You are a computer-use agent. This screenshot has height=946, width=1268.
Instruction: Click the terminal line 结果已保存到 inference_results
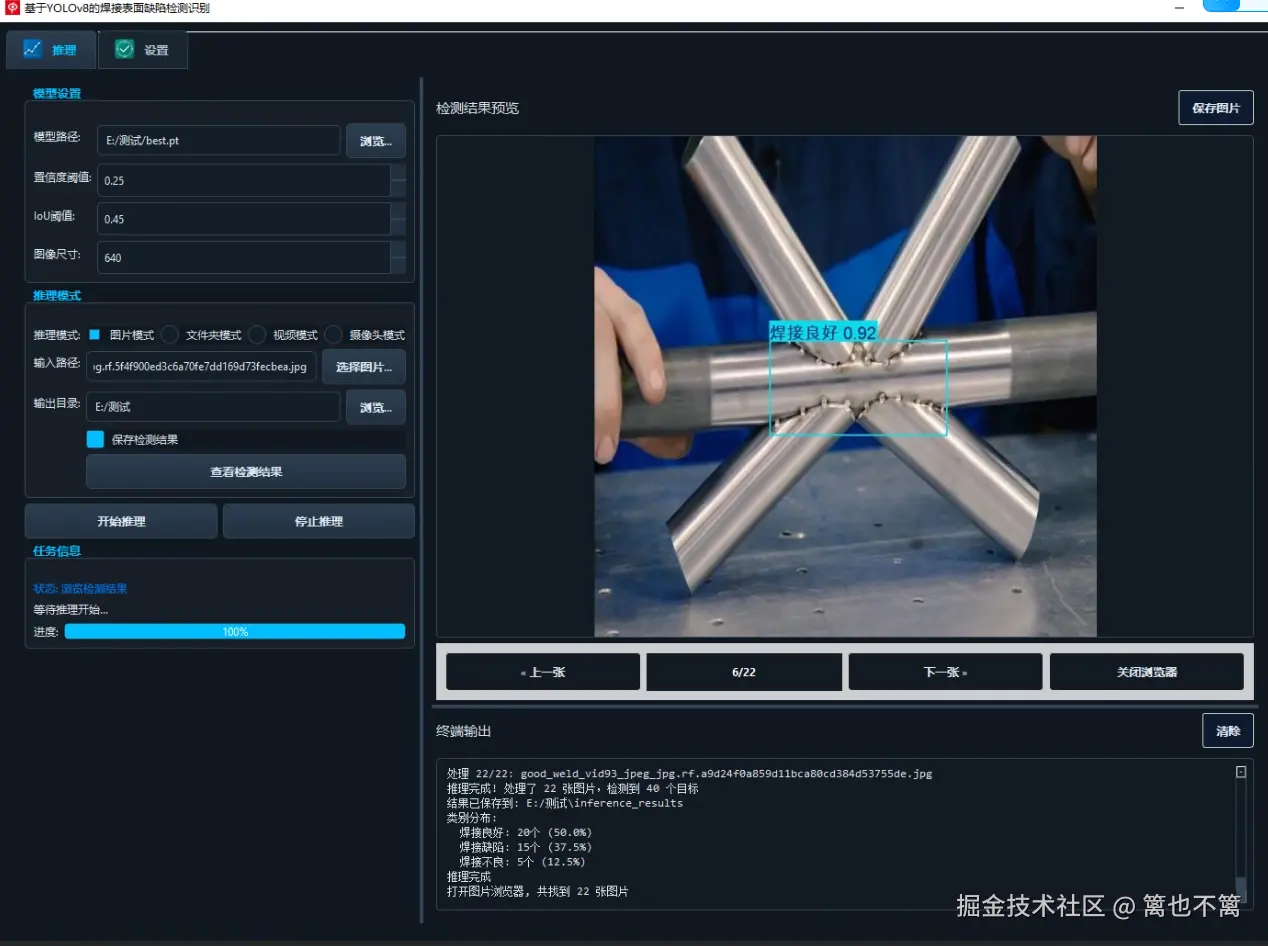[565, 803]
